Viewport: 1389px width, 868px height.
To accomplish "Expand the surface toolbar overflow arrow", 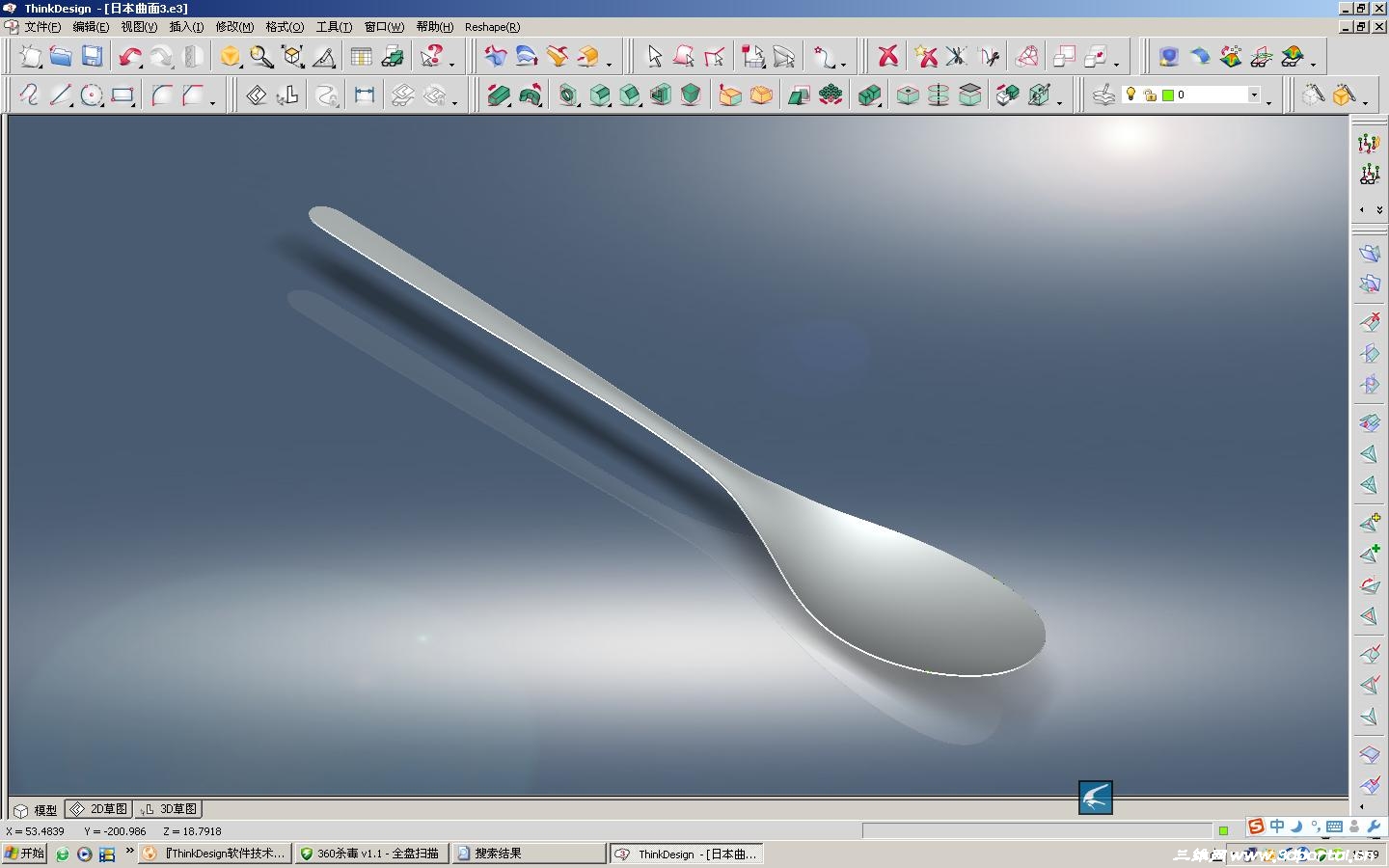I will coord(609,64).
